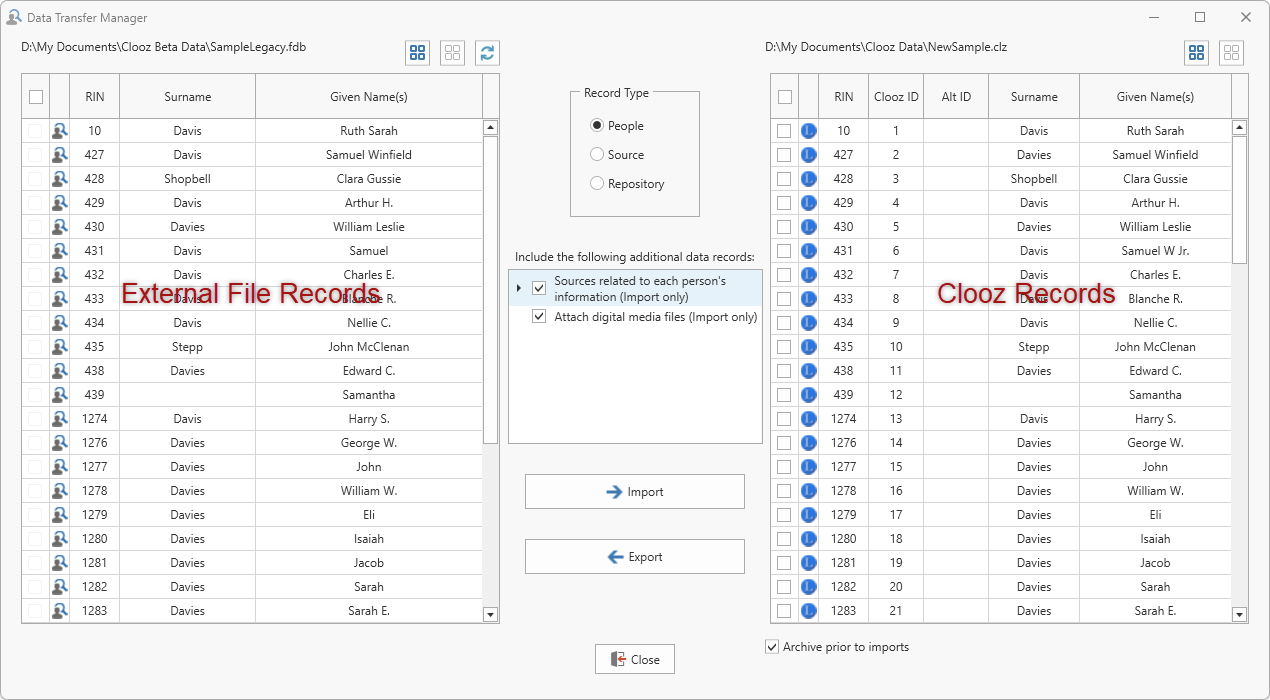Select the Source record type
This screenshot has width=1270, height=700.
point(597,155)
